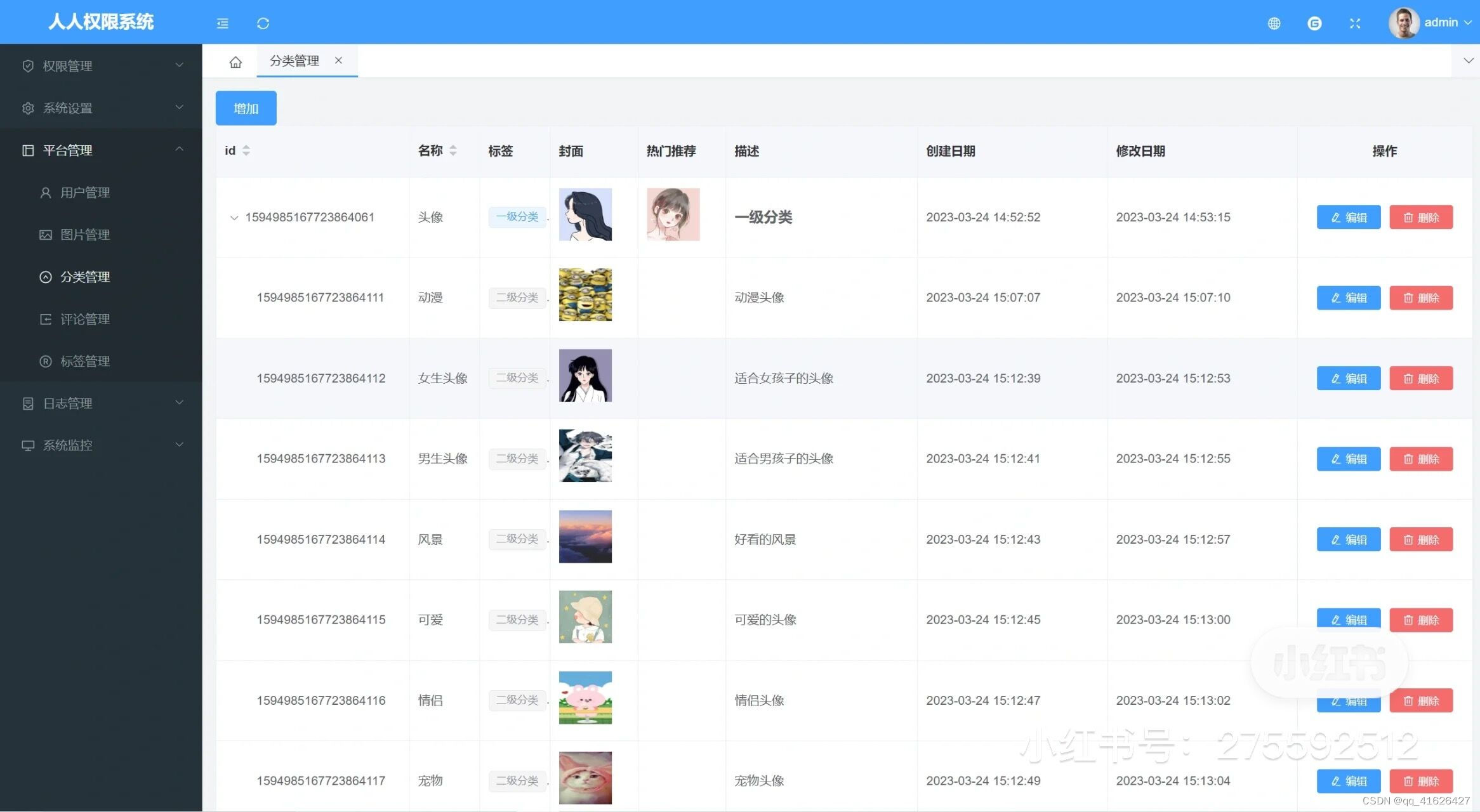
Task: Toggle fullscreen mode icon
Action: click(1355, 23)
